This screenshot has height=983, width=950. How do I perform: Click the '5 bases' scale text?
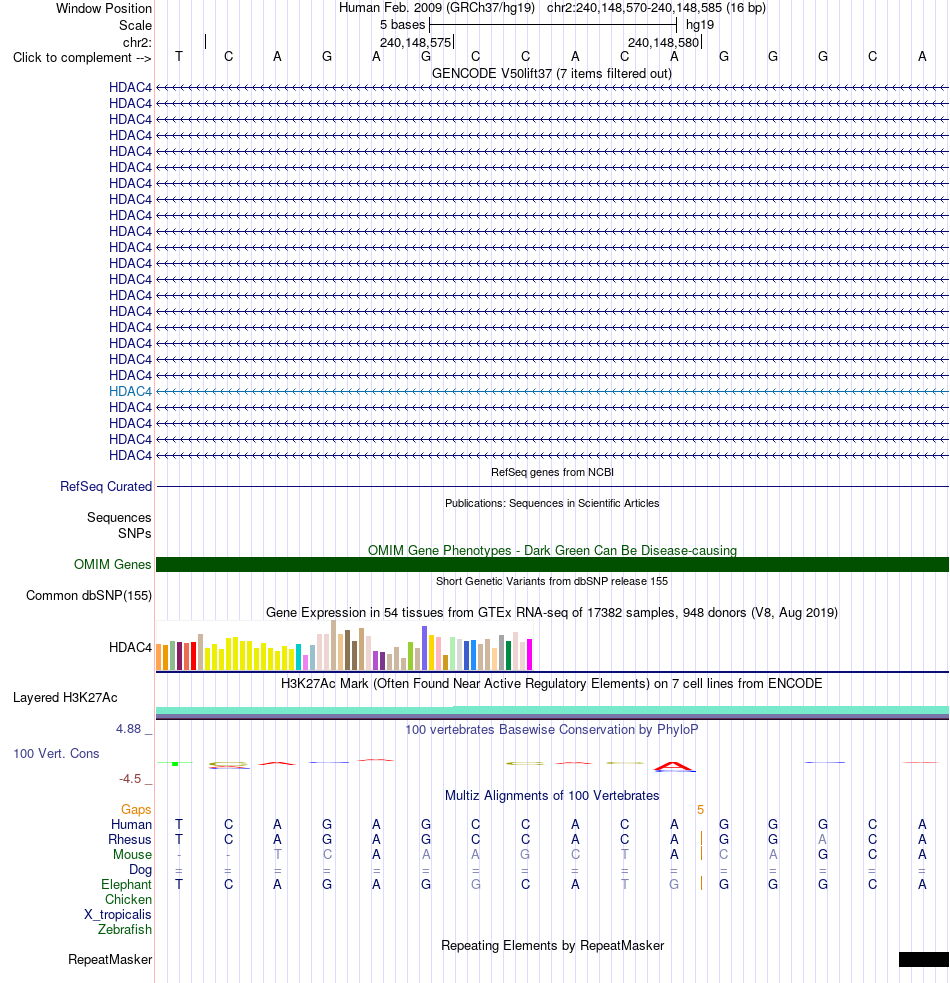pyautogui.click(x=403, y=25)
